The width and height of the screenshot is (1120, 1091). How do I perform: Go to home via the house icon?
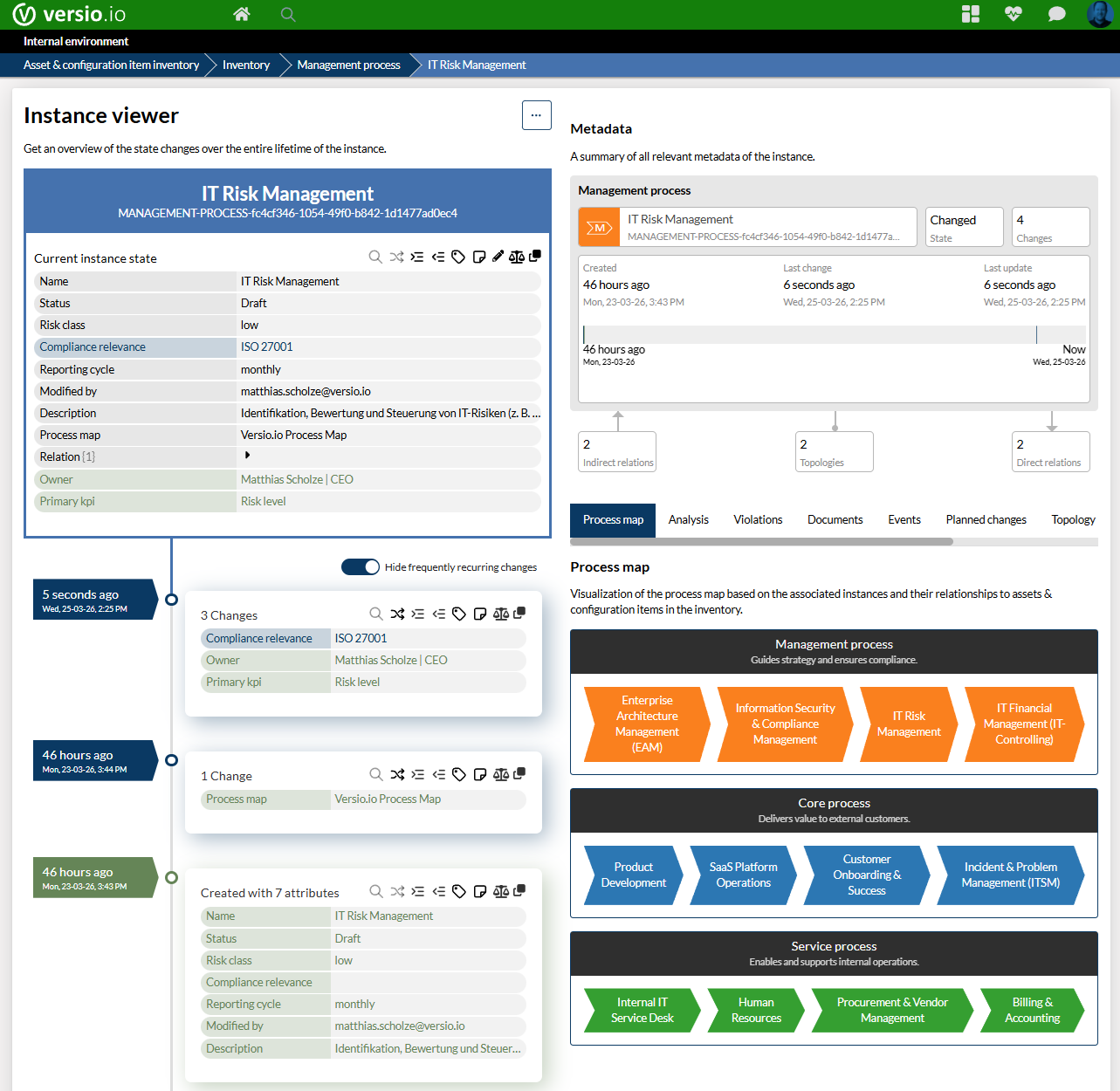[x=242, y=14]
